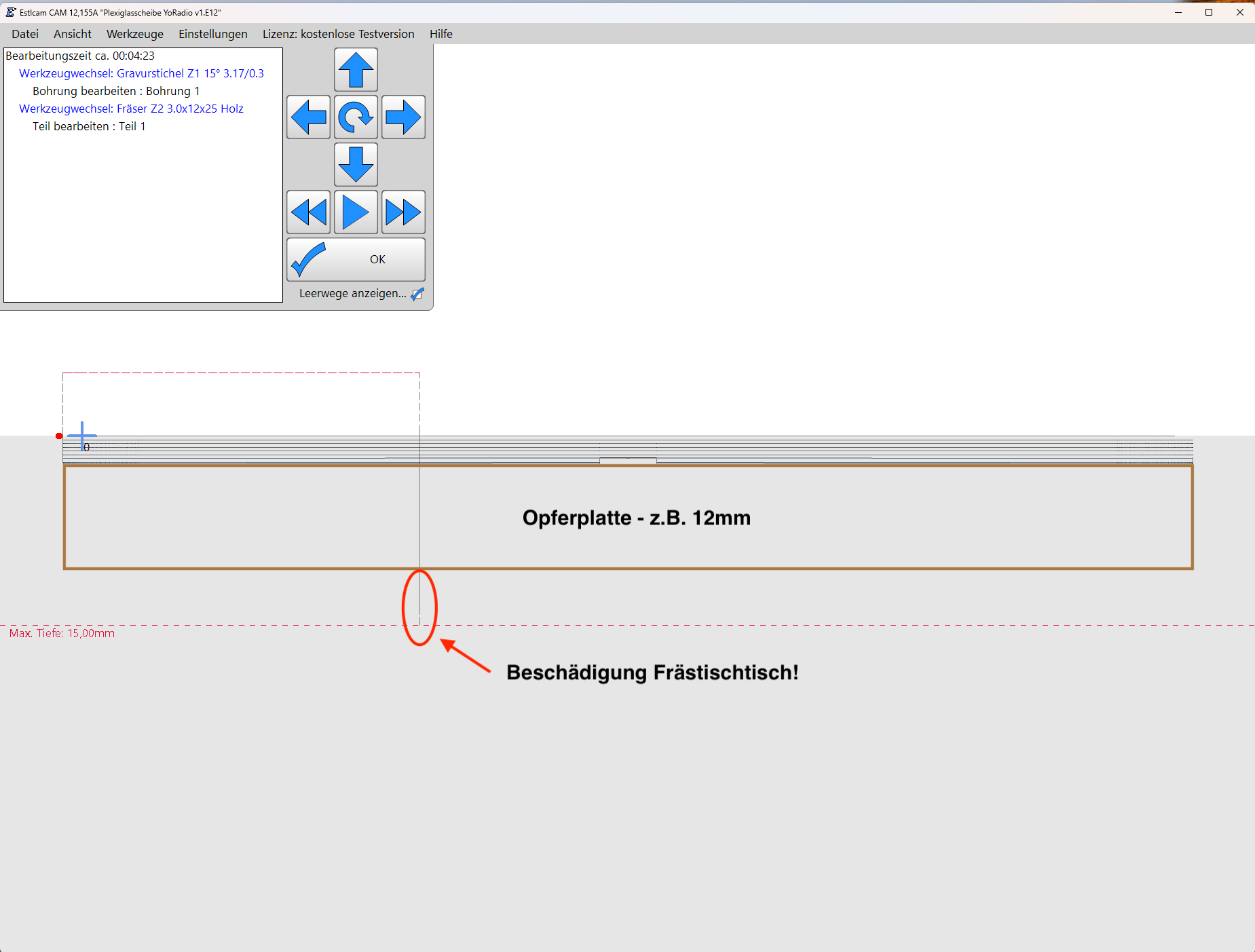The width and height of the screenshot is (1255, 952).
Task: Click the Lizenz: kostenlose Testversion menu
Action: [x=338, y=34]
